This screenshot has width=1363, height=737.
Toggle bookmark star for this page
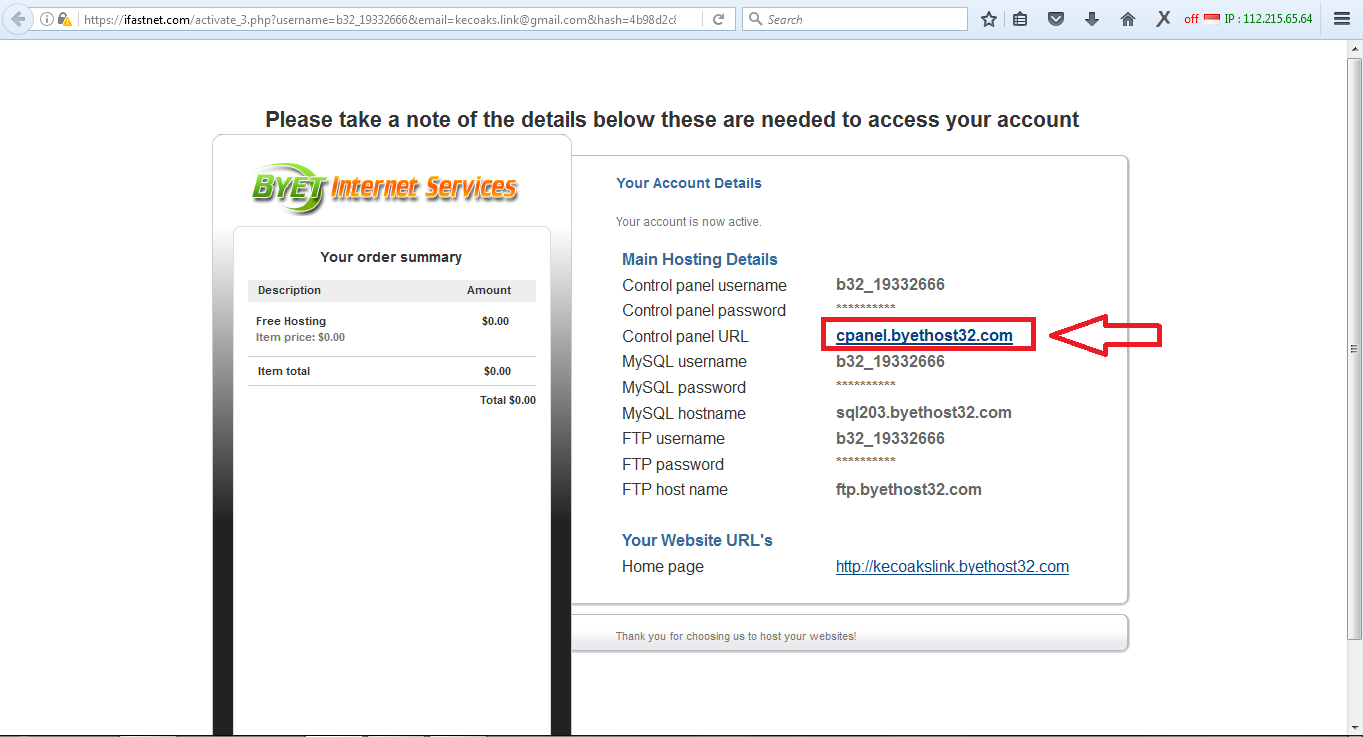[988, 18]
